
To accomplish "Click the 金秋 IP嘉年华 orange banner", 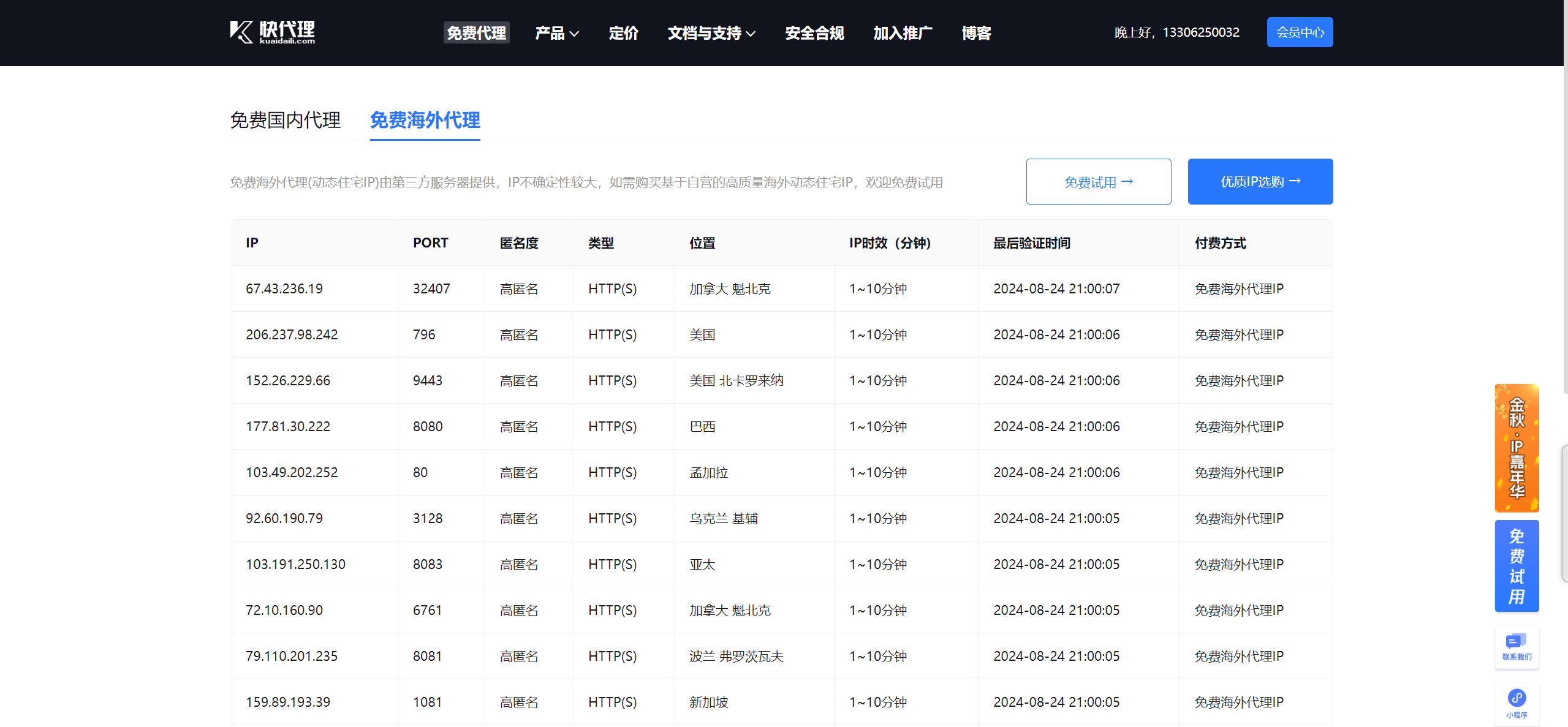I will tap(1517, 448).
